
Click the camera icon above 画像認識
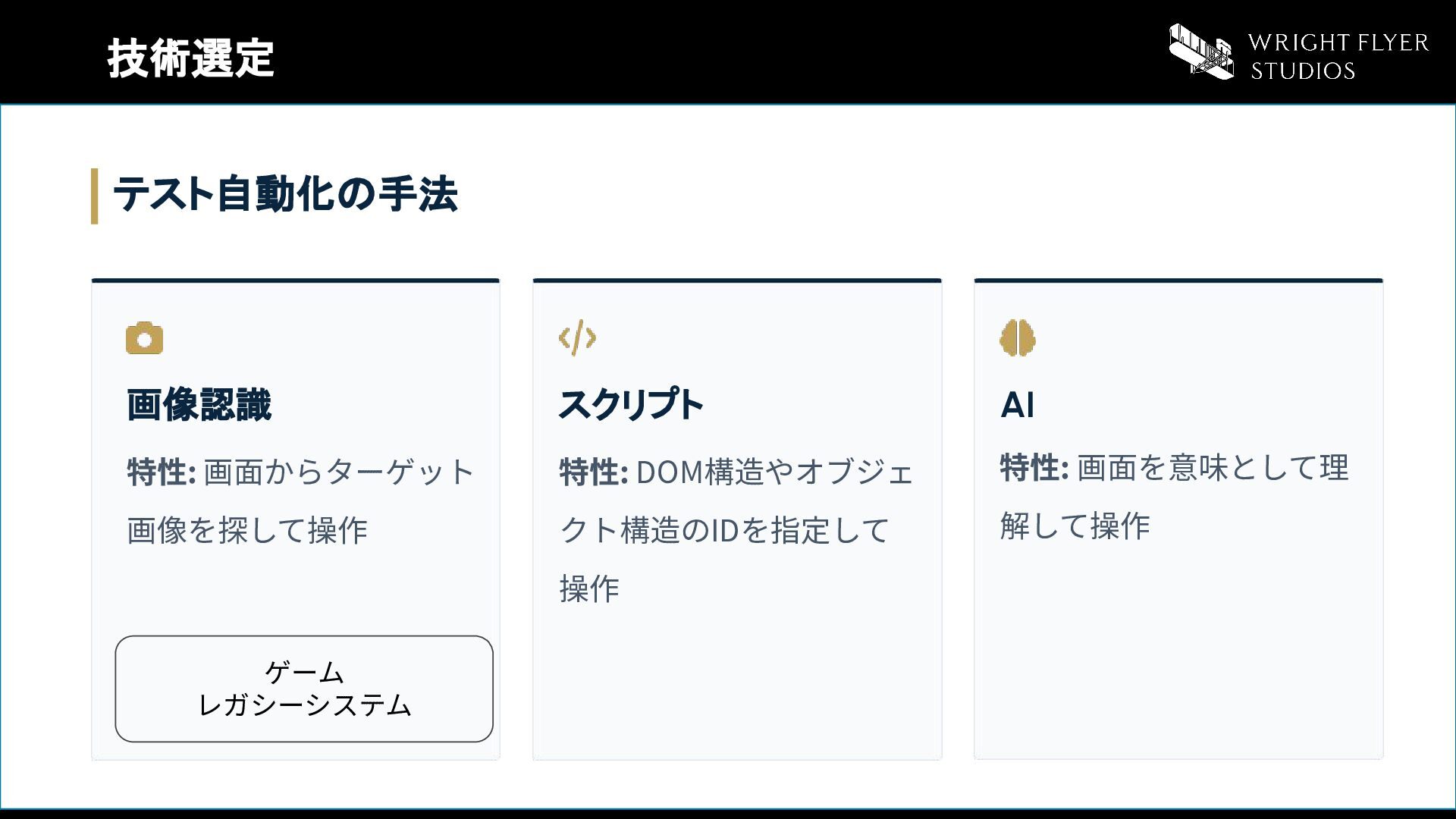144,338
